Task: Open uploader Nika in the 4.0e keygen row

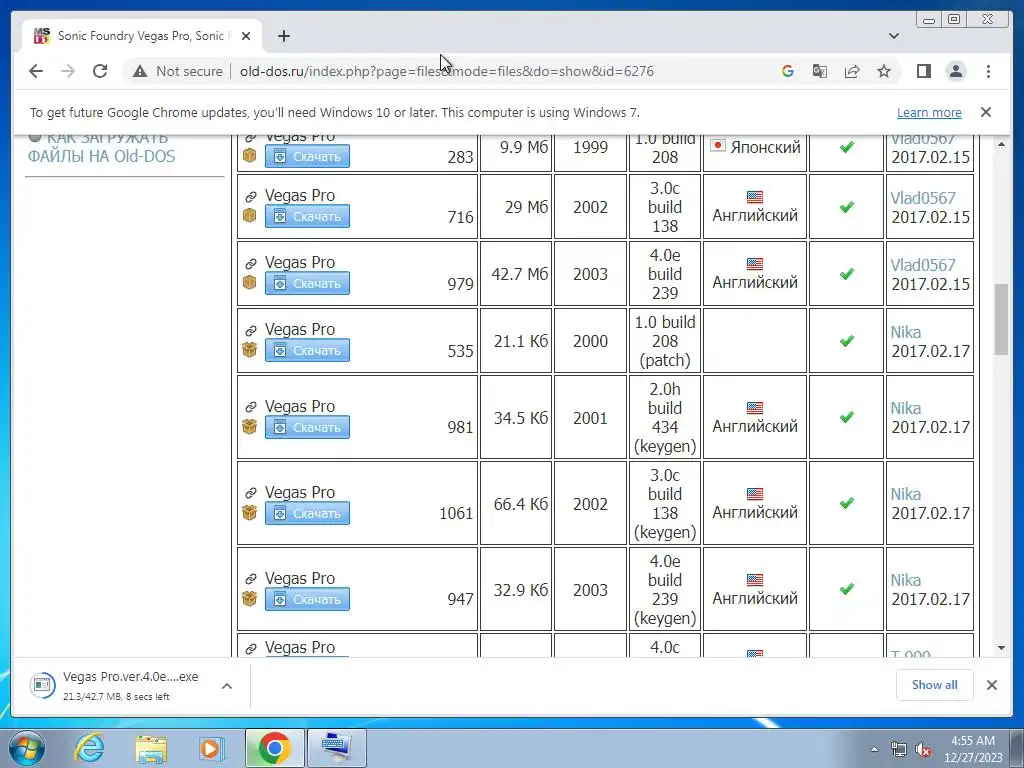Action: coord(906,581)
